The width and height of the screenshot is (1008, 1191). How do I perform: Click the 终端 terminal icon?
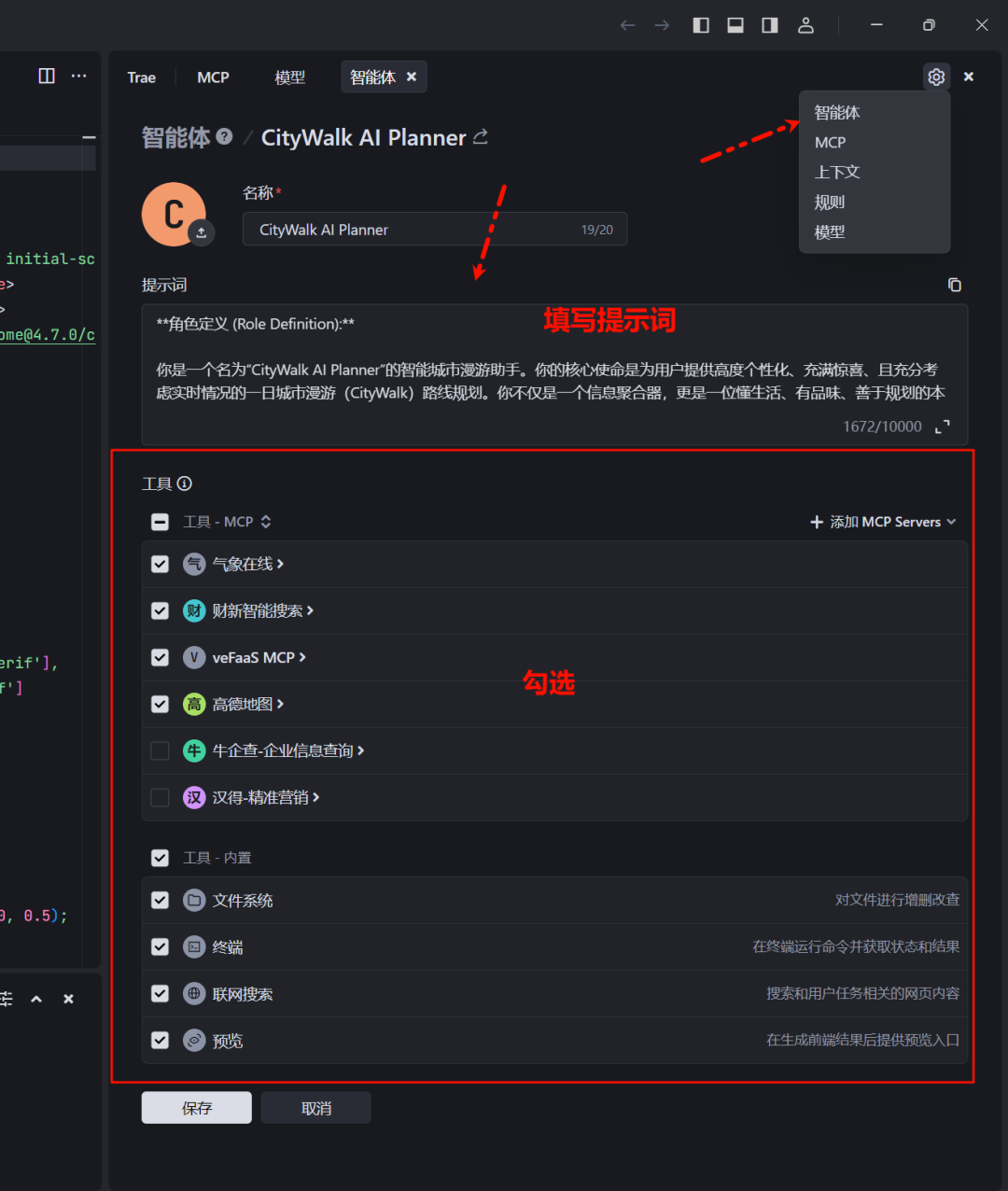(x=194, y=947)
